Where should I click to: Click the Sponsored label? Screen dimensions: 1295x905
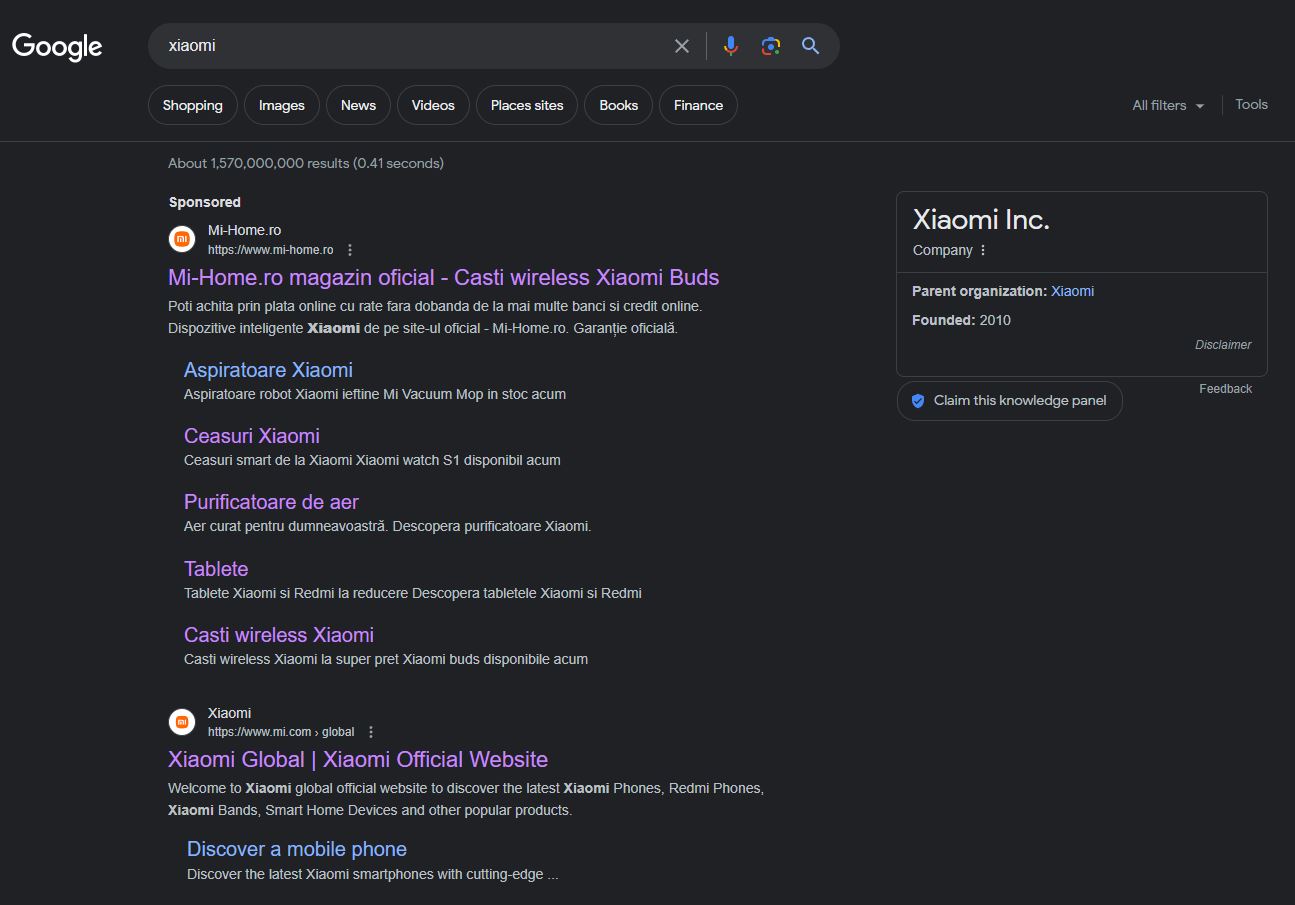coord(205,202)
